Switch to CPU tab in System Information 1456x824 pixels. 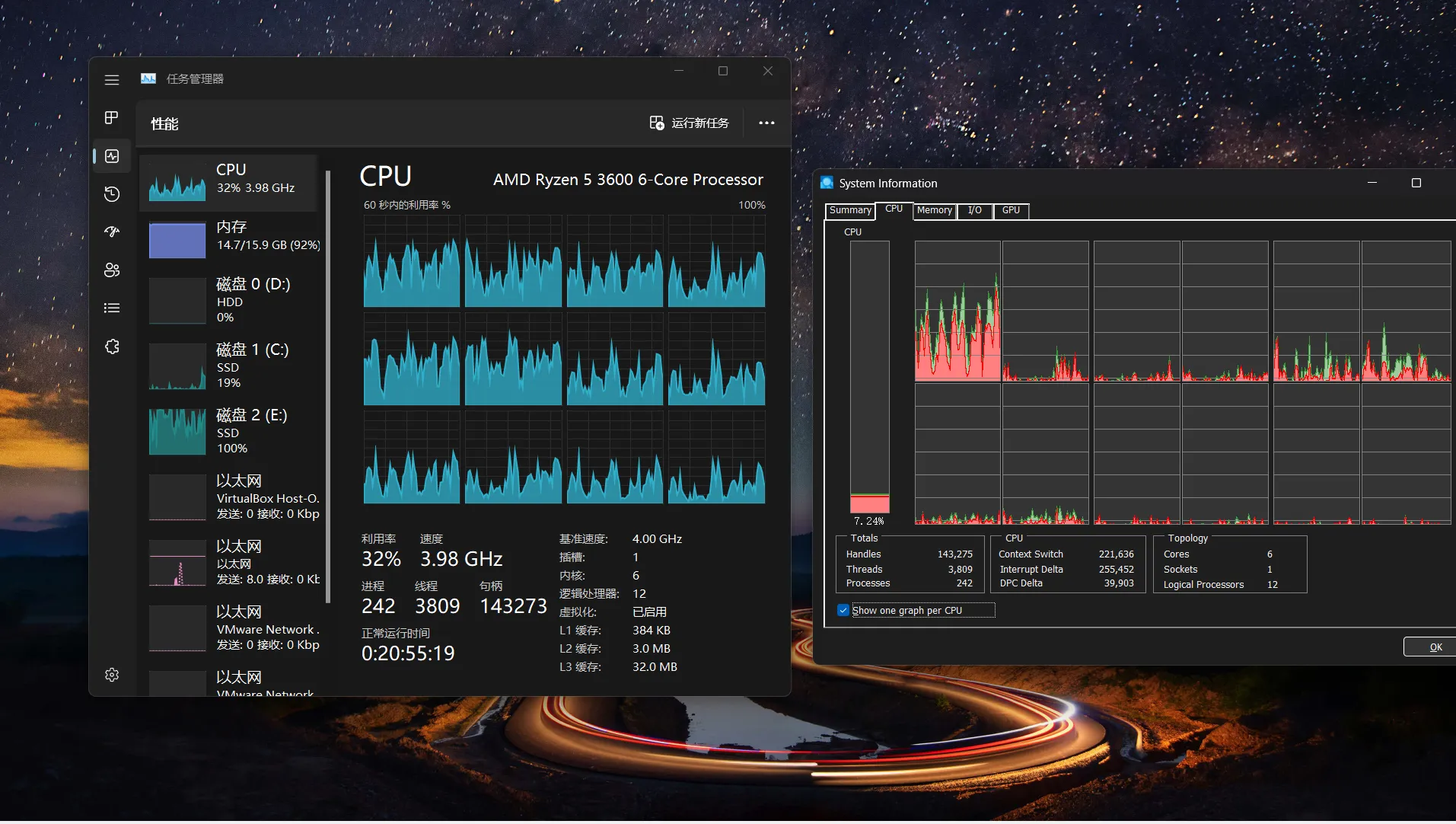(894, 209)
